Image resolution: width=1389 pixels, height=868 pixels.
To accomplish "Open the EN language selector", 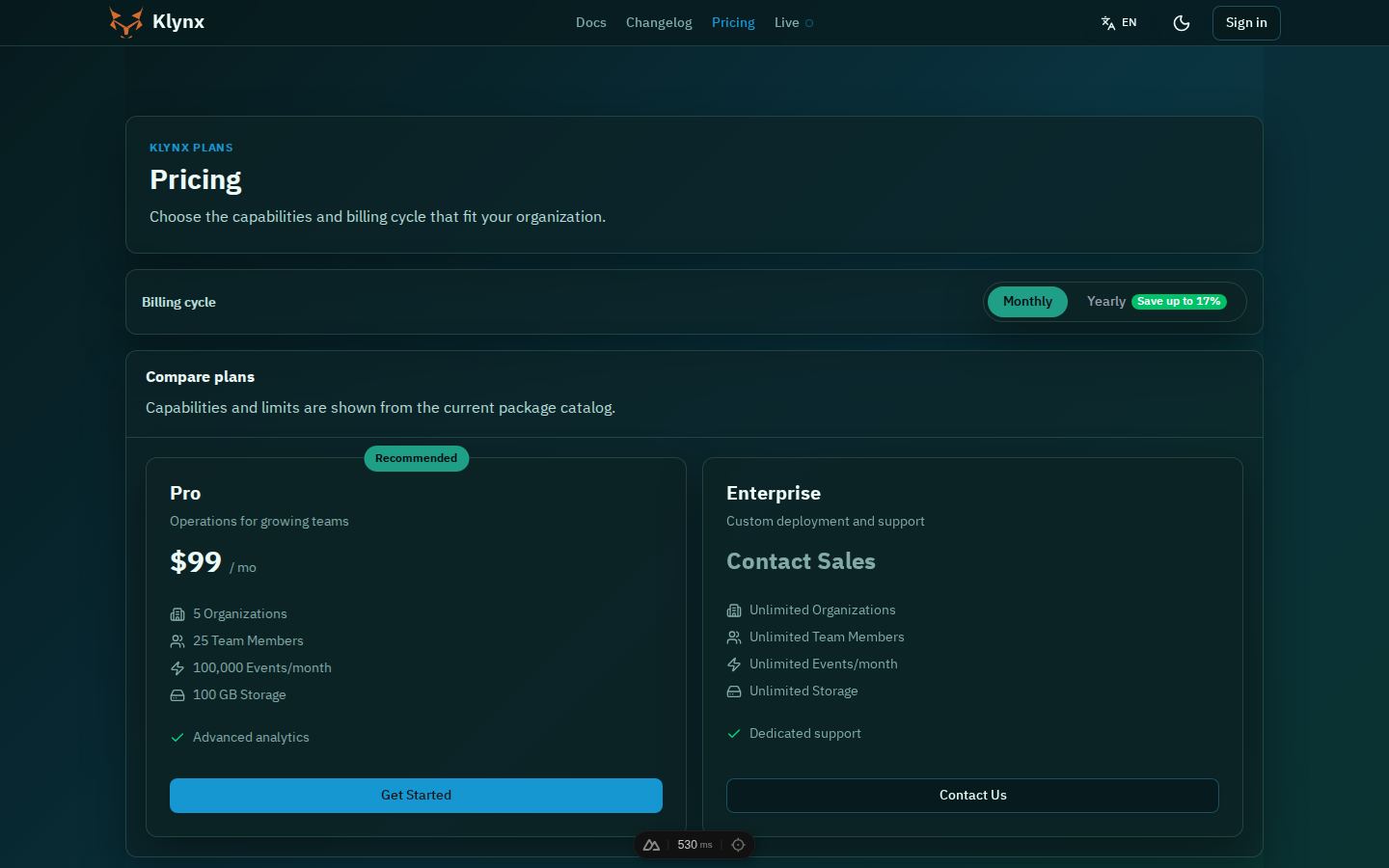I will click(x=1119, y=22).
